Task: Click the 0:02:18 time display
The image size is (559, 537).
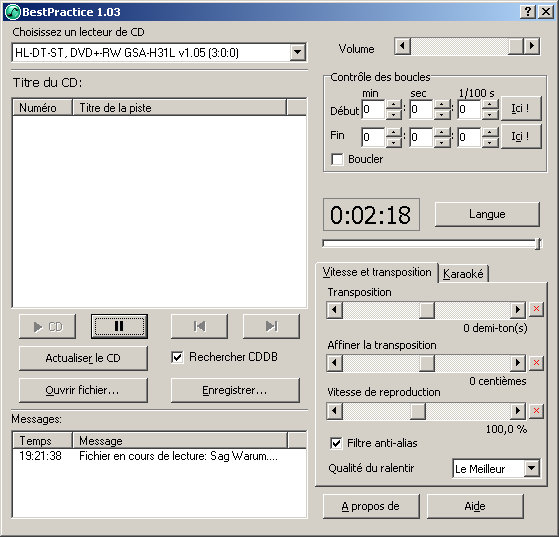Action: [x=371, y=215]
